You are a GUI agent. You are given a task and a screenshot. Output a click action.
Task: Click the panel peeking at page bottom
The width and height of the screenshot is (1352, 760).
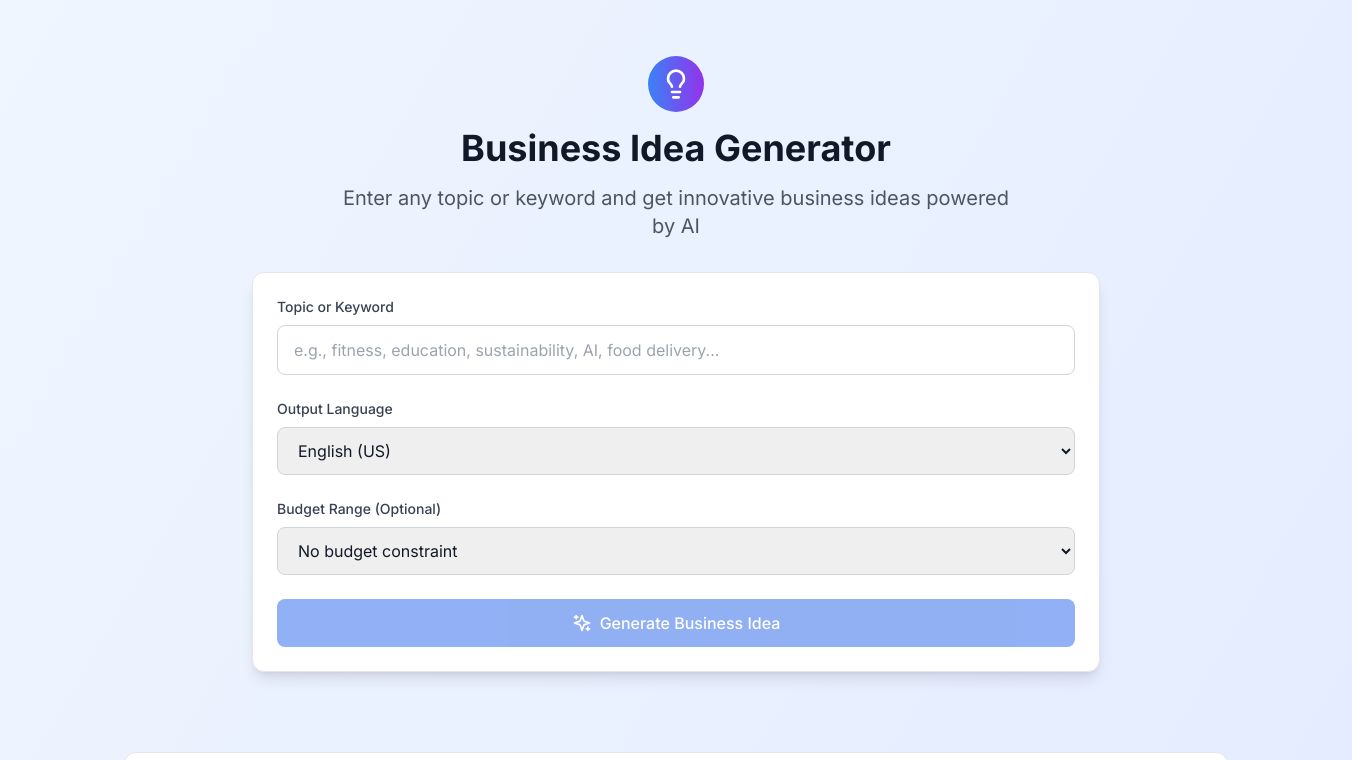676,756
